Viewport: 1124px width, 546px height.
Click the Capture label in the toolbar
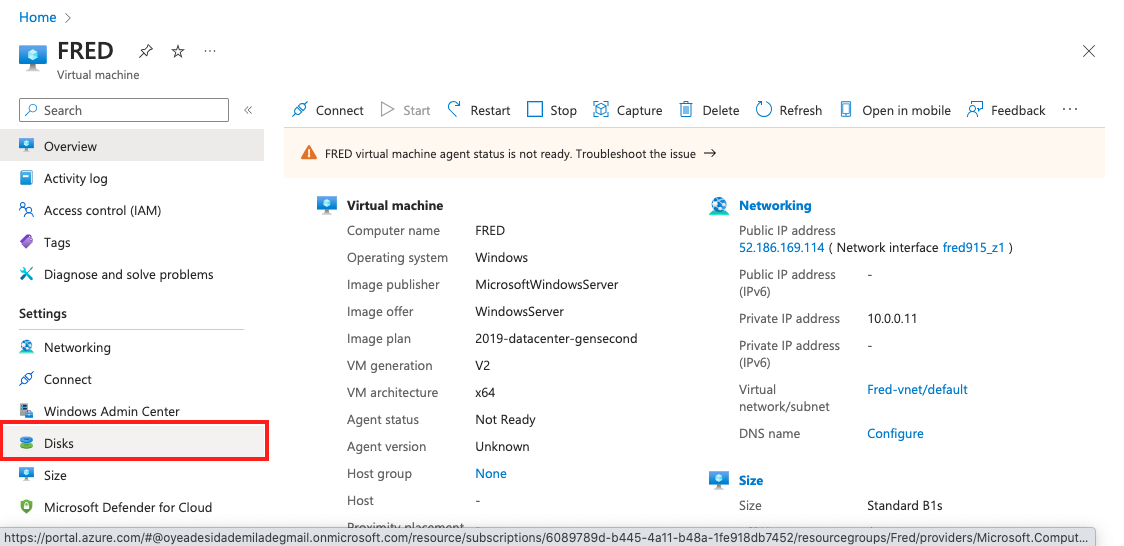point(639,110)
